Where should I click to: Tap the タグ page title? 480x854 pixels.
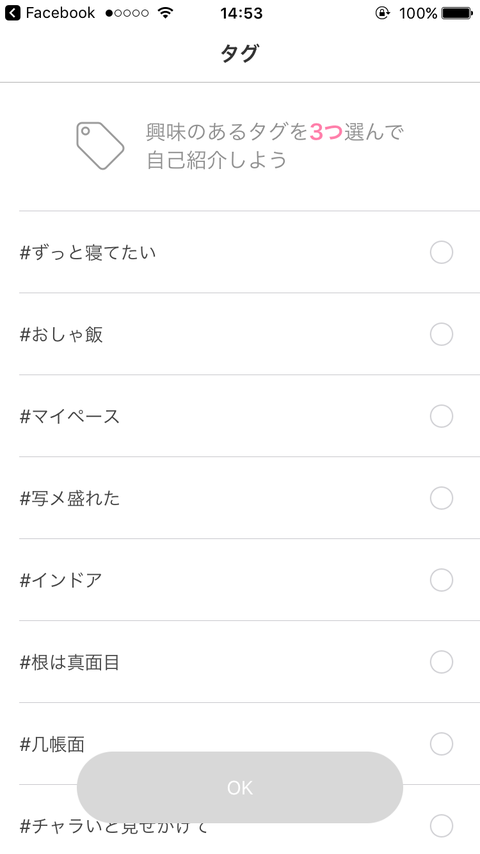(240, 54)
